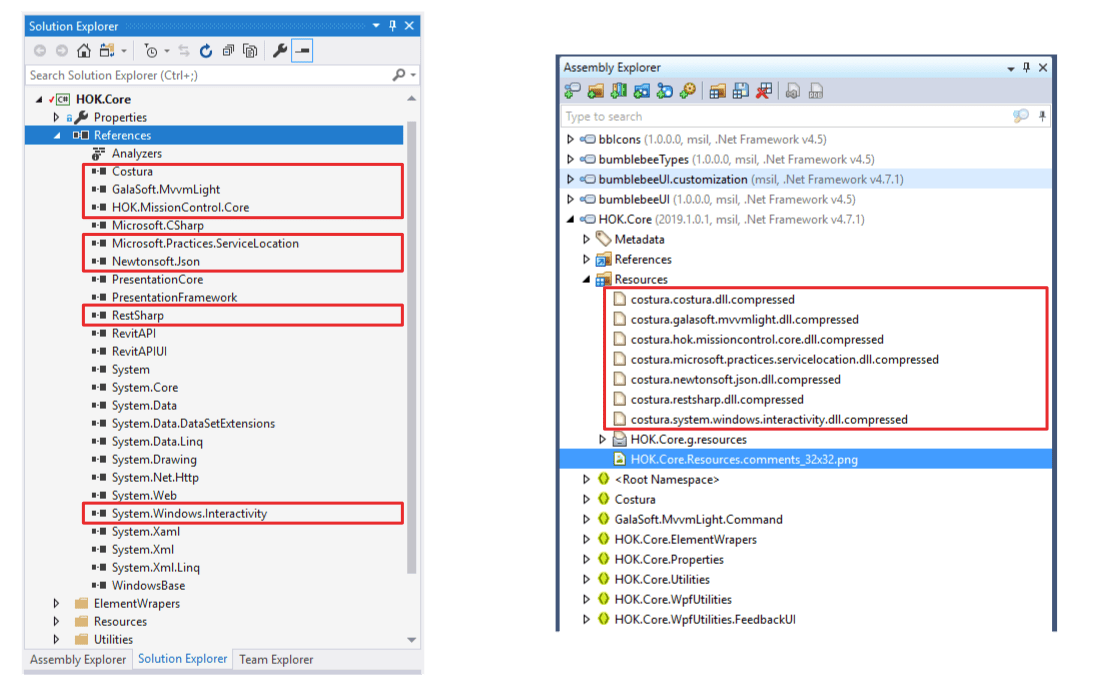Image resolution: width=1100 pixels, height=691 pixels.
Task: Click the Open assembly icon in Assembly Explorer
Action: [x=572, y=91]
